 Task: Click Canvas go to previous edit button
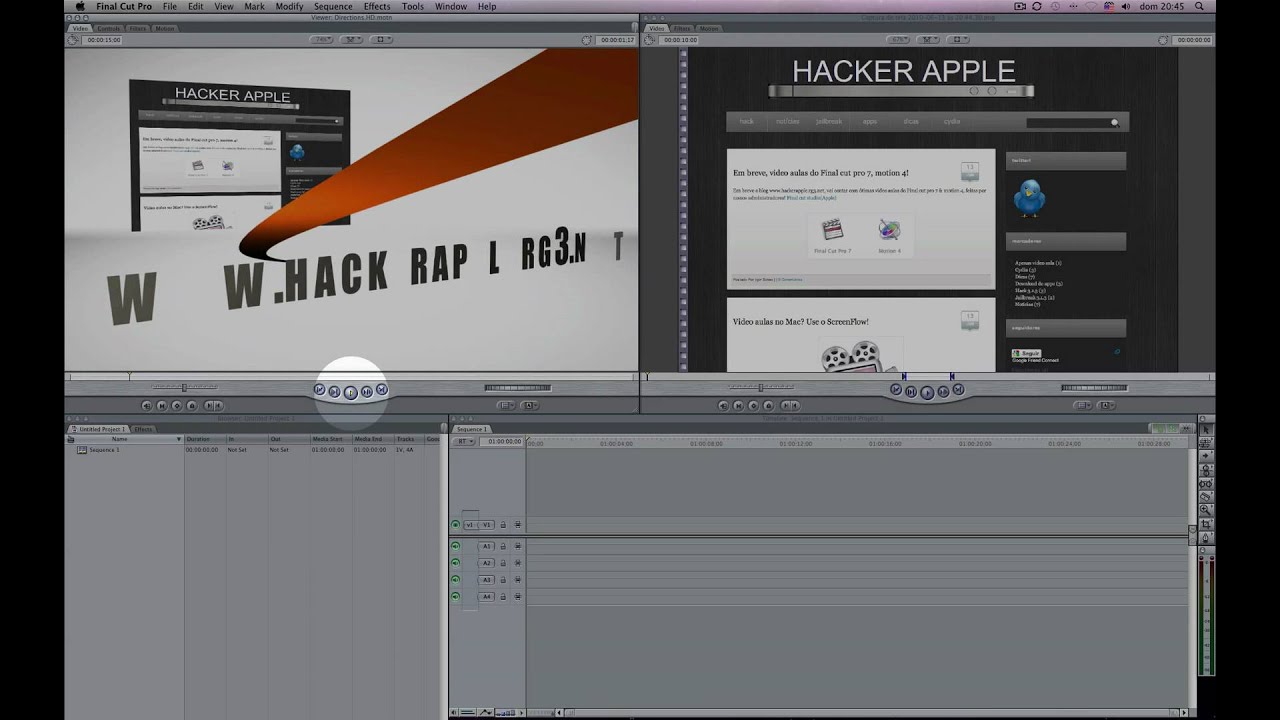pyautogui.click(x=896, y=389)
